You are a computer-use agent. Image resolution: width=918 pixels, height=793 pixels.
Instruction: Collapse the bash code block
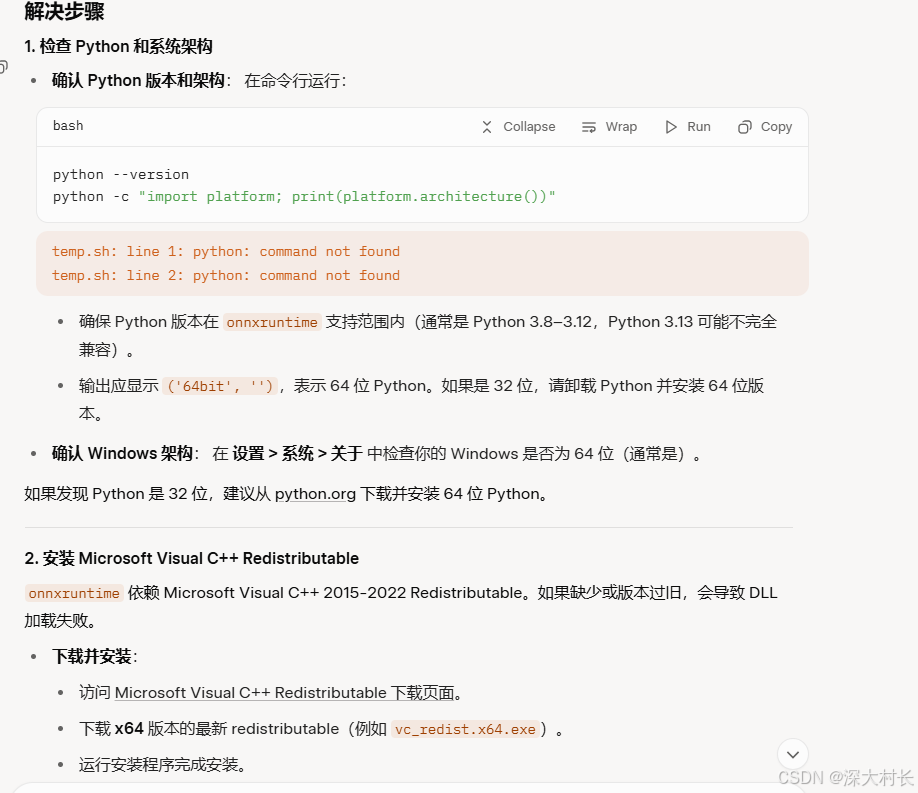click(x=518, y=127)
